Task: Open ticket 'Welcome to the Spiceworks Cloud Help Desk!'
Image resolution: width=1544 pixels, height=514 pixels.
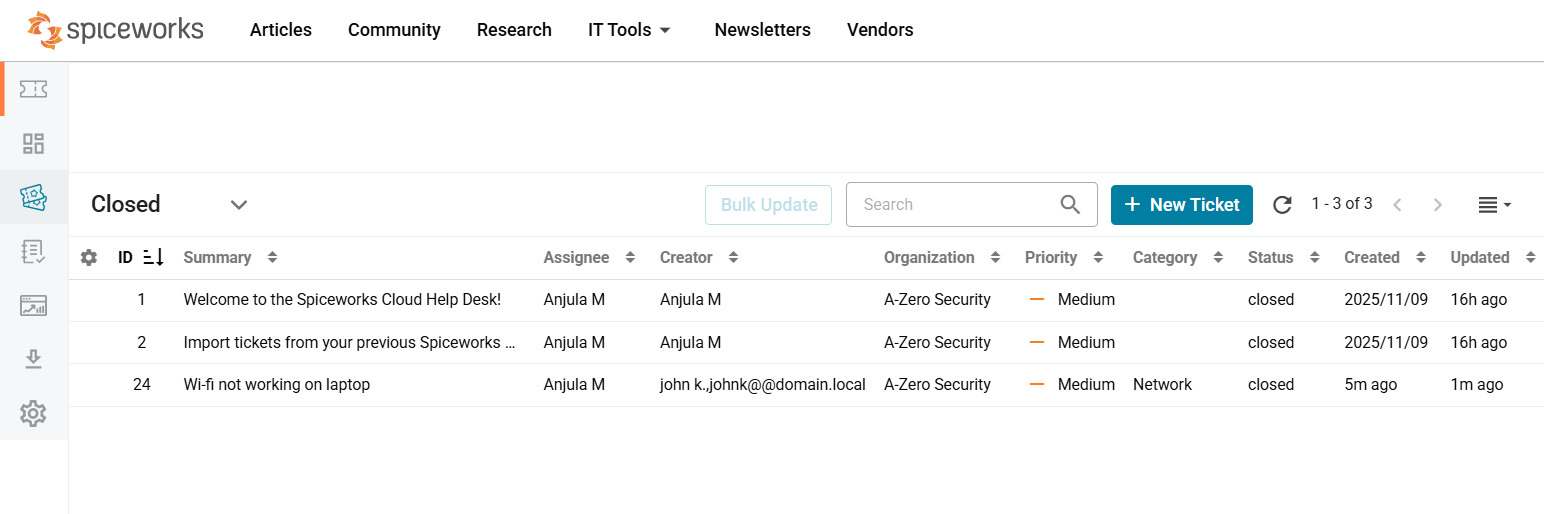Action: (342, 300)
